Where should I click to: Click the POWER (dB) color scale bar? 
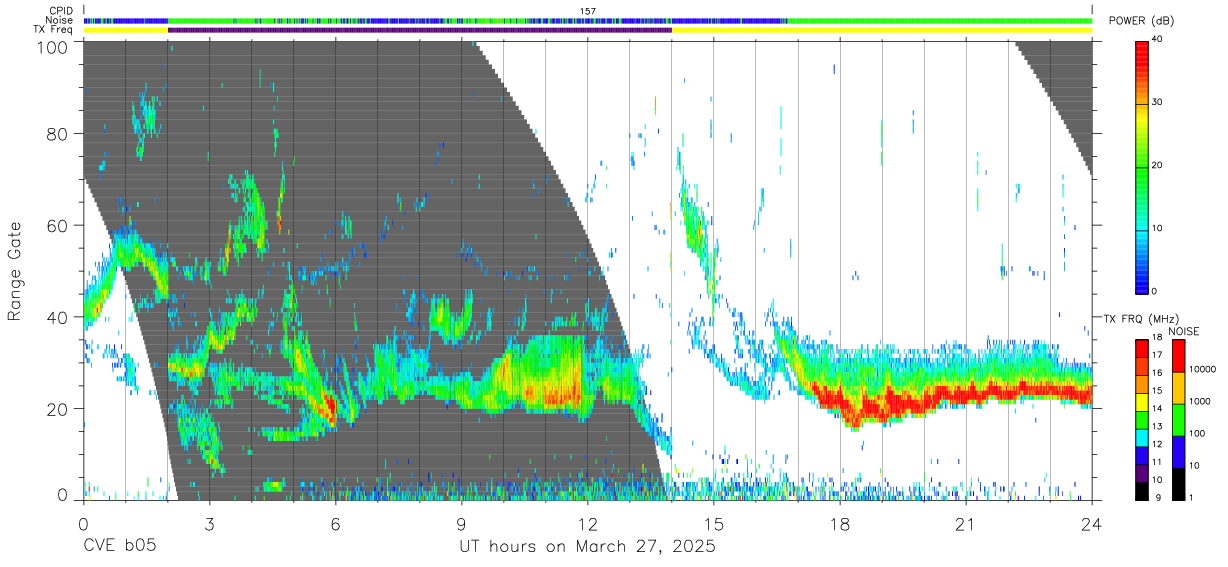click(1142, 166)
